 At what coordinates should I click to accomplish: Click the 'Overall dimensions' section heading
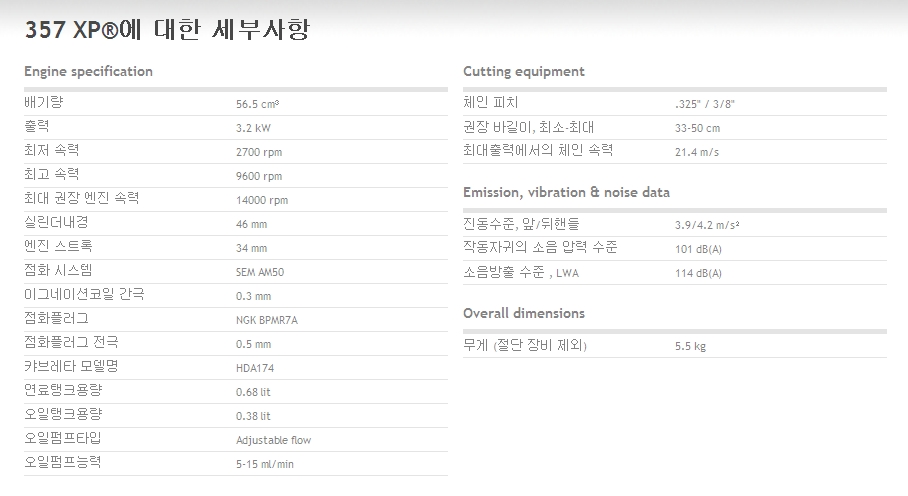click(523, 313)
